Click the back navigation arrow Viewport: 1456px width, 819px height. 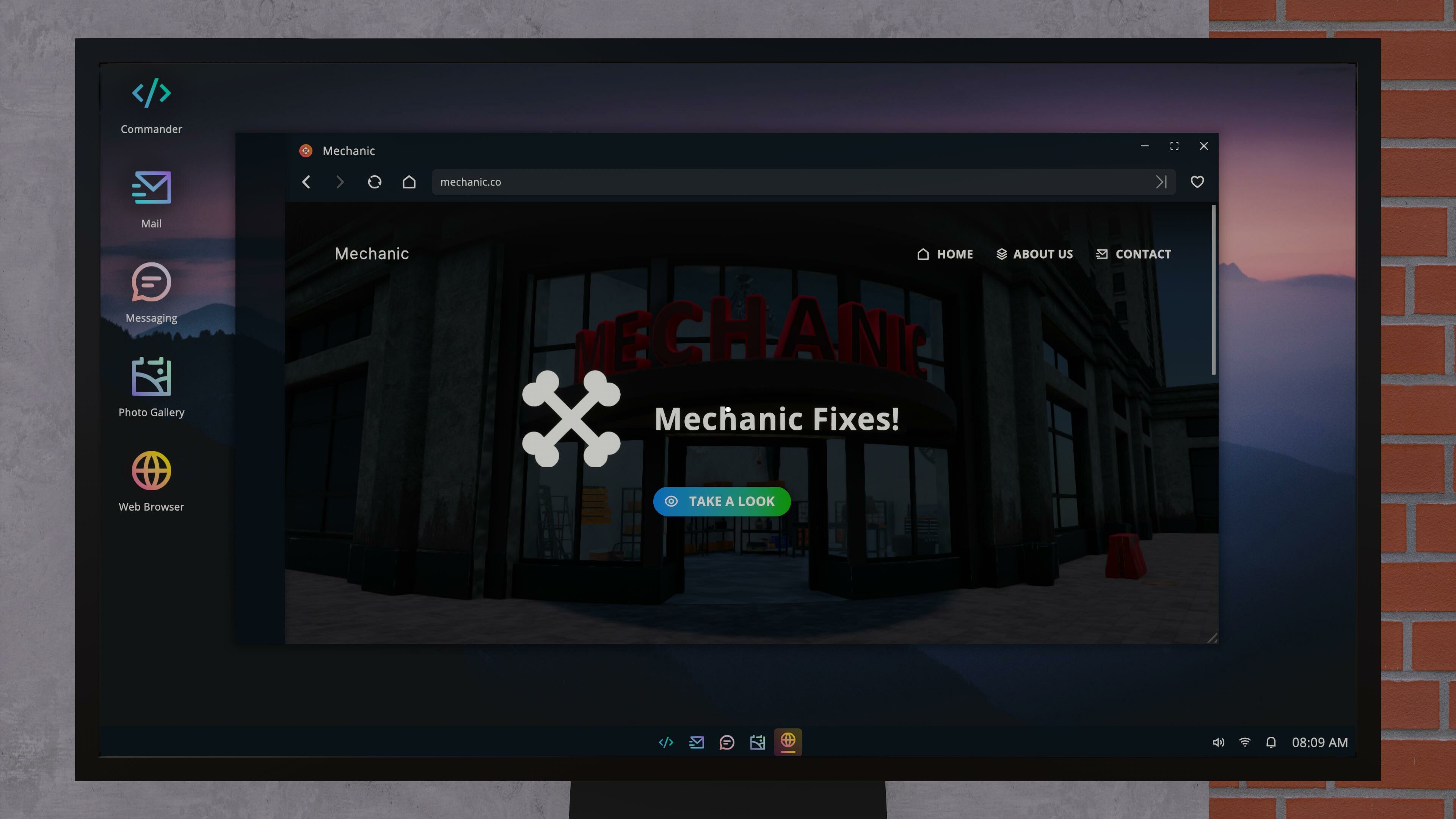click(306, 182)
